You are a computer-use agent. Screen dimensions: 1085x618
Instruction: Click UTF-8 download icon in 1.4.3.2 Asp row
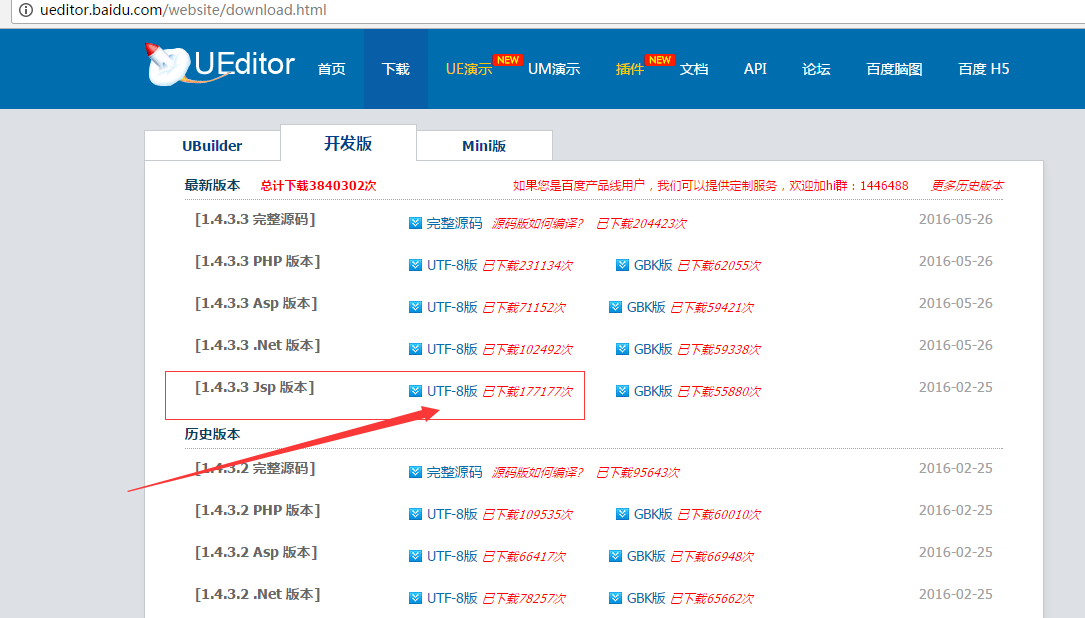[415, 556]
